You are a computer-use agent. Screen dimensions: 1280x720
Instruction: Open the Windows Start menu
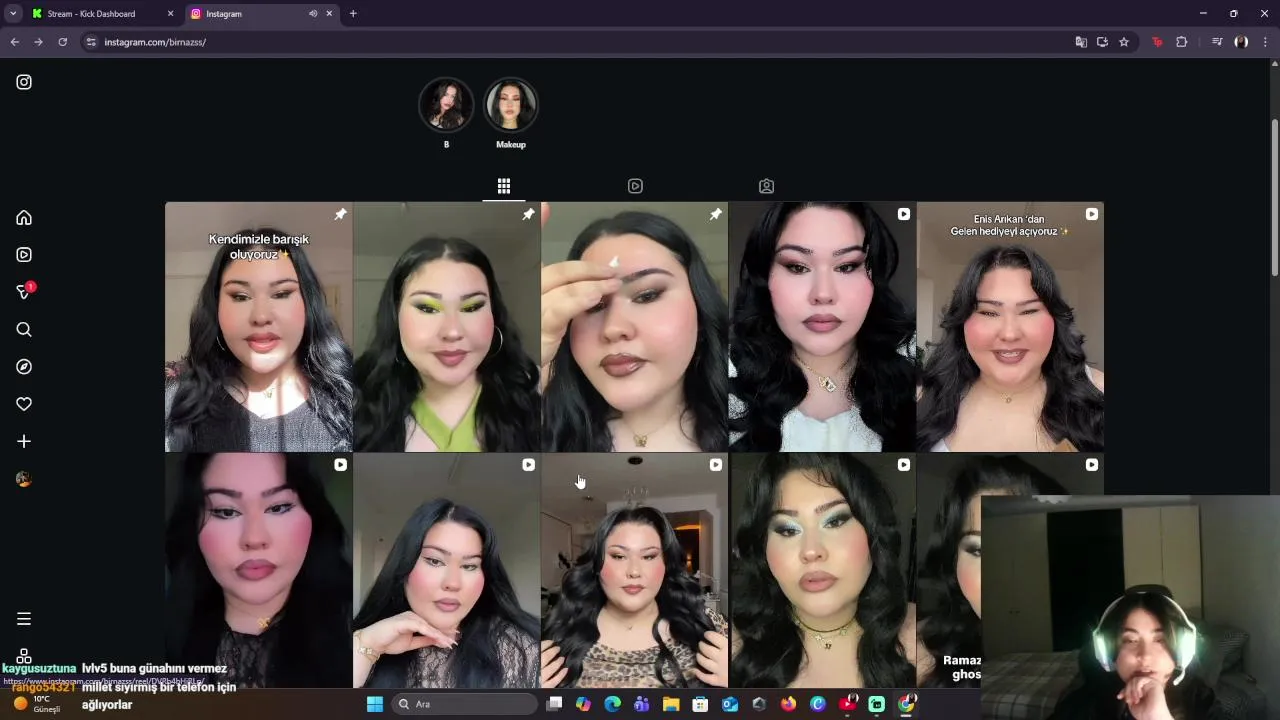[x=375, y=704]
